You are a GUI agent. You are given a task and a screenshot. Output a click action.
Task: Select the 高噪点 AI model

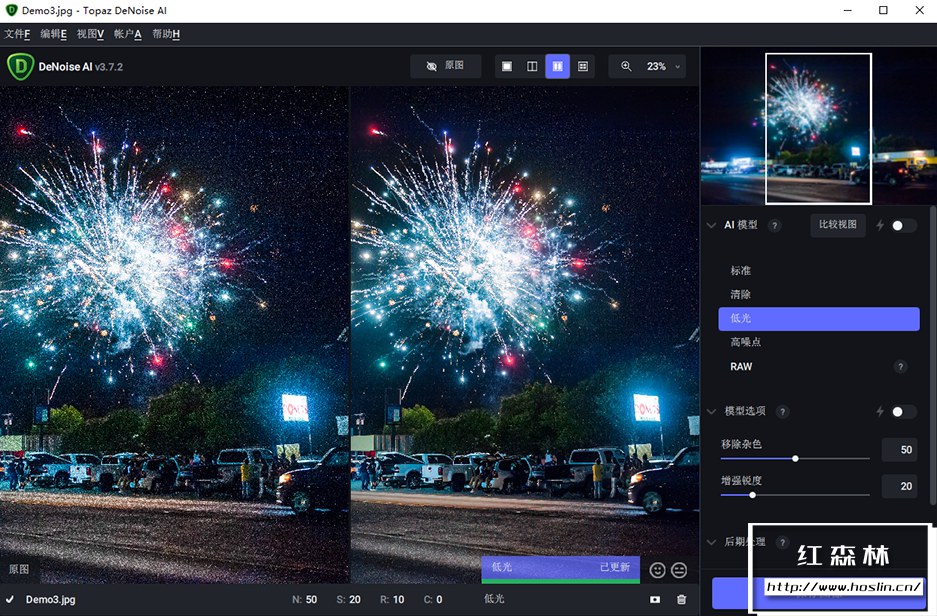point(746,342)
